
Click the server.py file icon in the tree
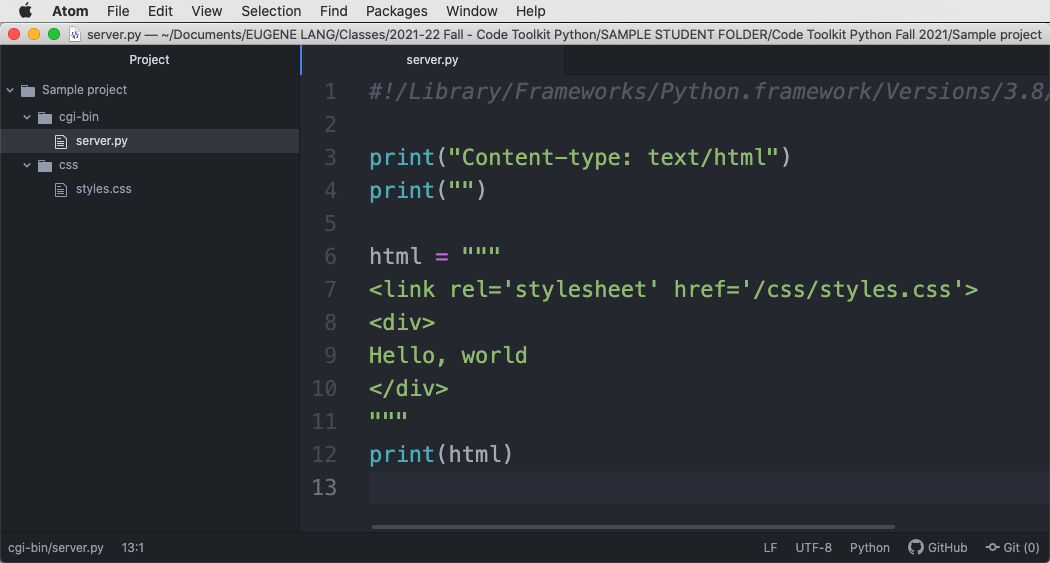62,141
